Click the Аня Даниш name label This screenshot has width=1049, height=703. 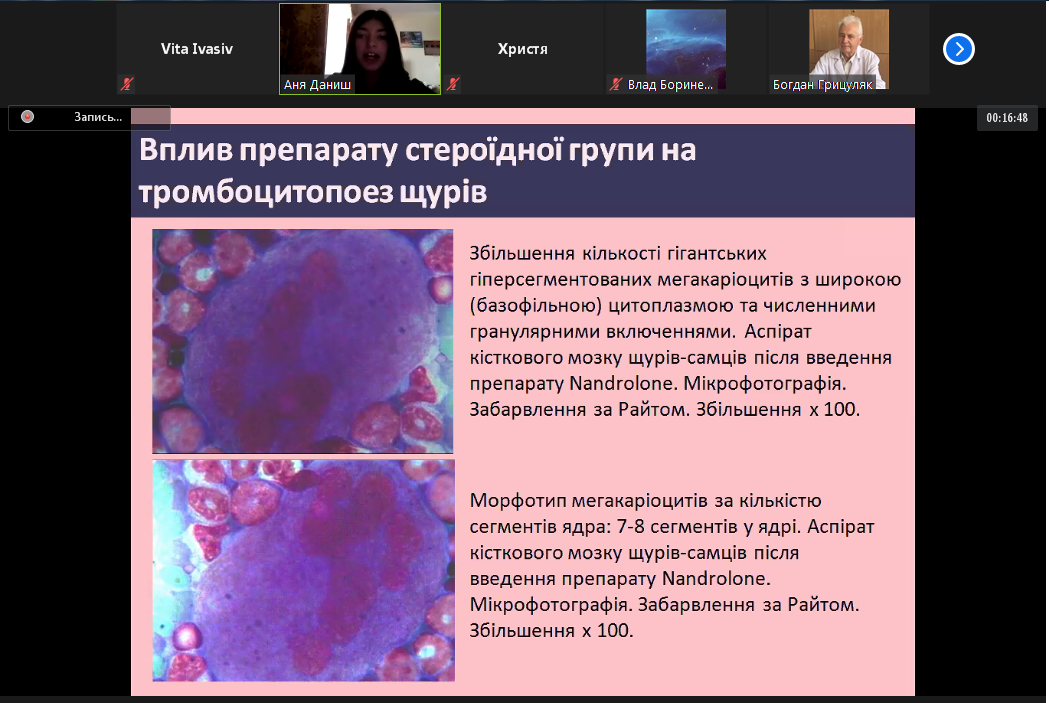click(x=319, y=86)
